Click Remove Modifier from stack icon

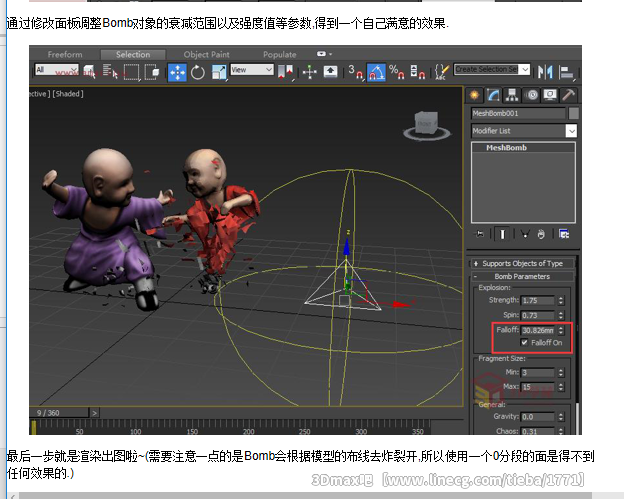coord(541,234)
